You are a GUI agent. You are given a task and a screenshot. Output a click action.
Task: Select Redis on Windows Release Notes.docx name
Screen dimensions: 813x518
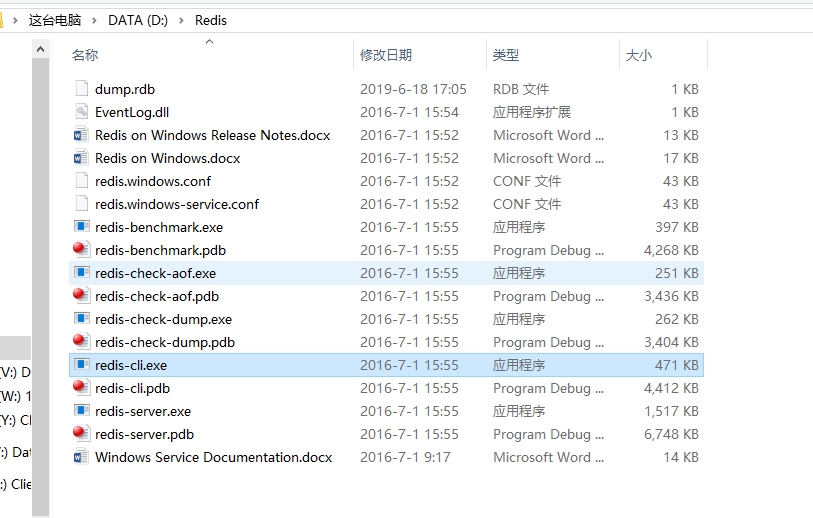click(x=213, y=135)
